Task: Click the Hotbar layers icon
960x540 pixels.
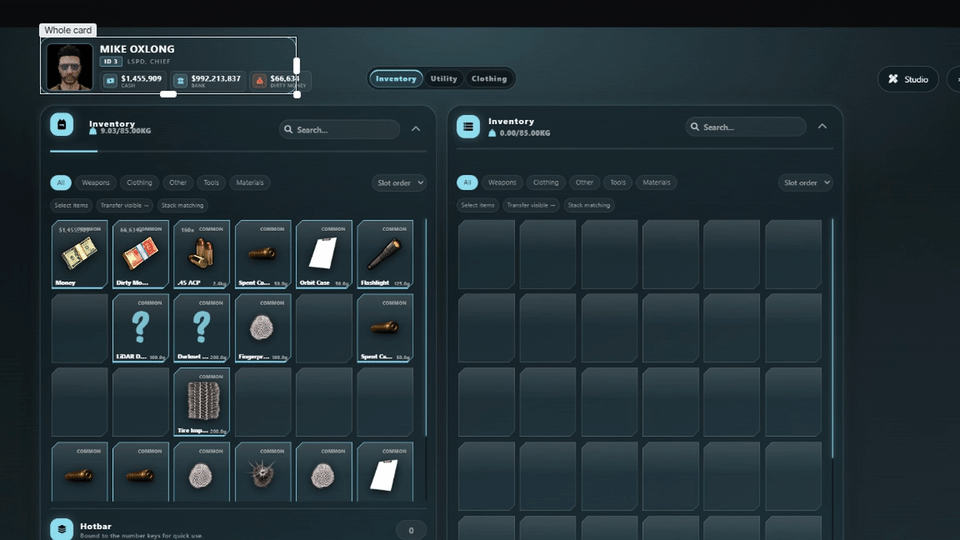Action: tap(62, 529)
